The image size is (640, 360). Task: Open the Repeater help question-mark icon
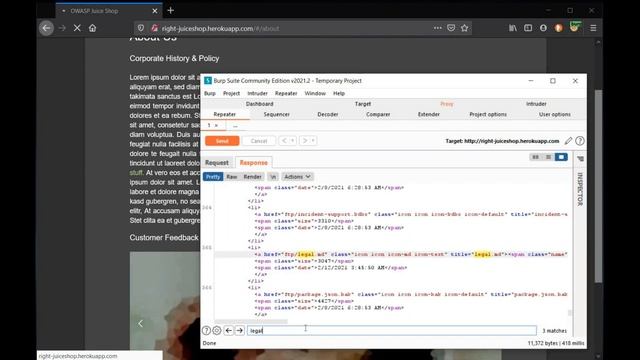(580, 141)
